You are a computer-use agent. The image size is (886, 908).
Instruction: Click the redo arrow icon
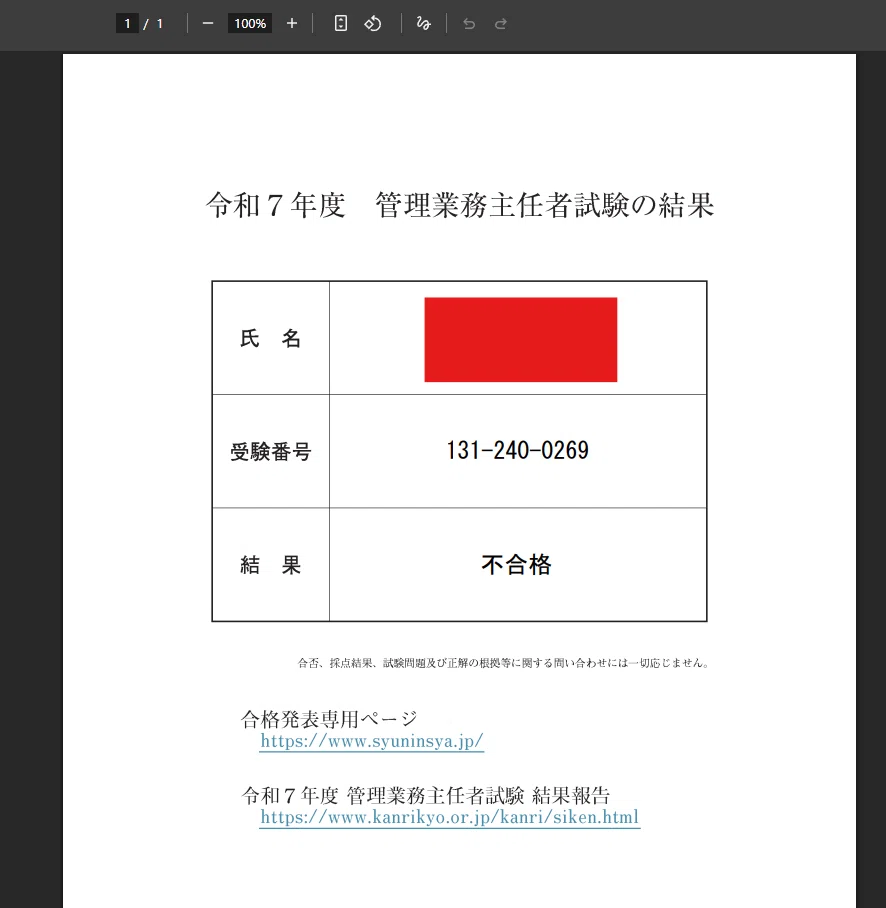coord(501,24)
